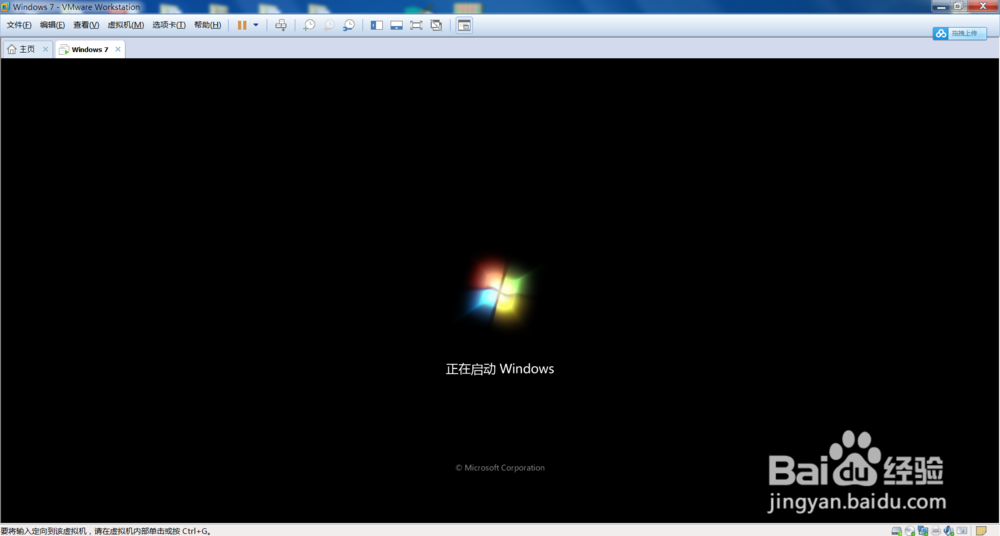Open the 查看(V) menu
The width and height of the screenshot is (1000, 536).
coord(86,25)
